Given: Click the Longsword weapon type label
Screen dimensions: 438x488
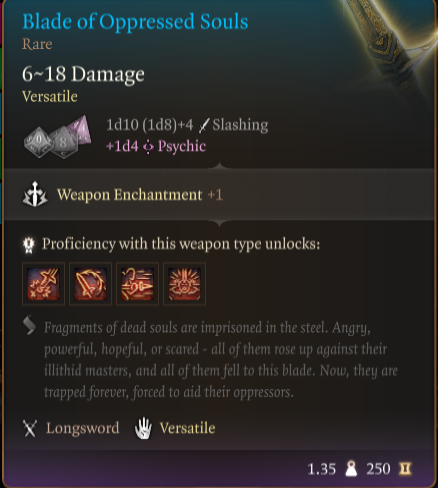Looking at the screenshot, I should coord(82,428).
